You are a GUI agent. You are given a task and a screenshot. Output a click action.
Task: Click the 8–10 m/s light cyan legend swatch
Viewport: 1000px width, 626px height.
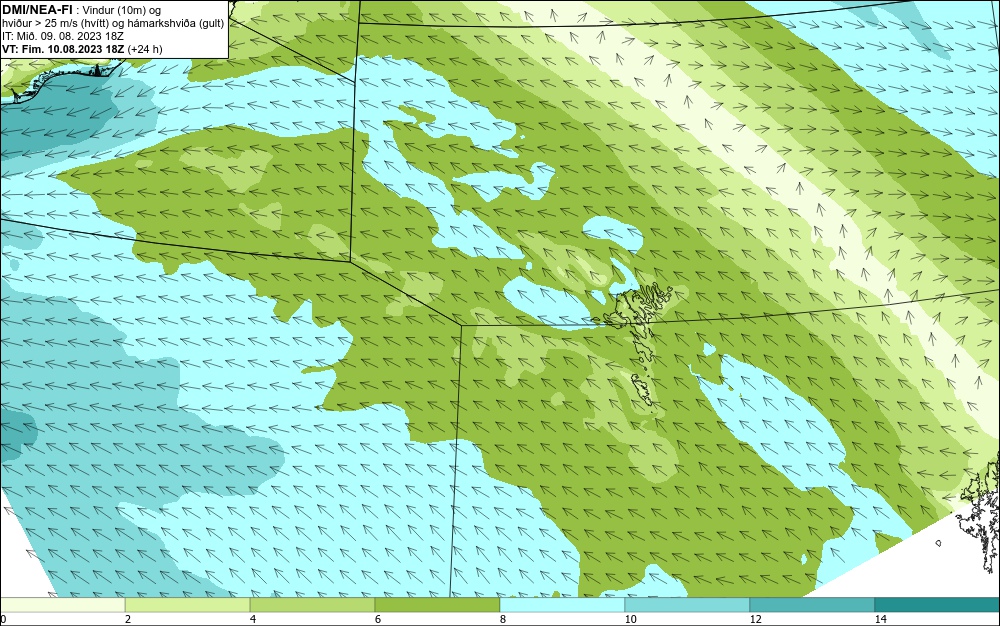tap(562, 605)
